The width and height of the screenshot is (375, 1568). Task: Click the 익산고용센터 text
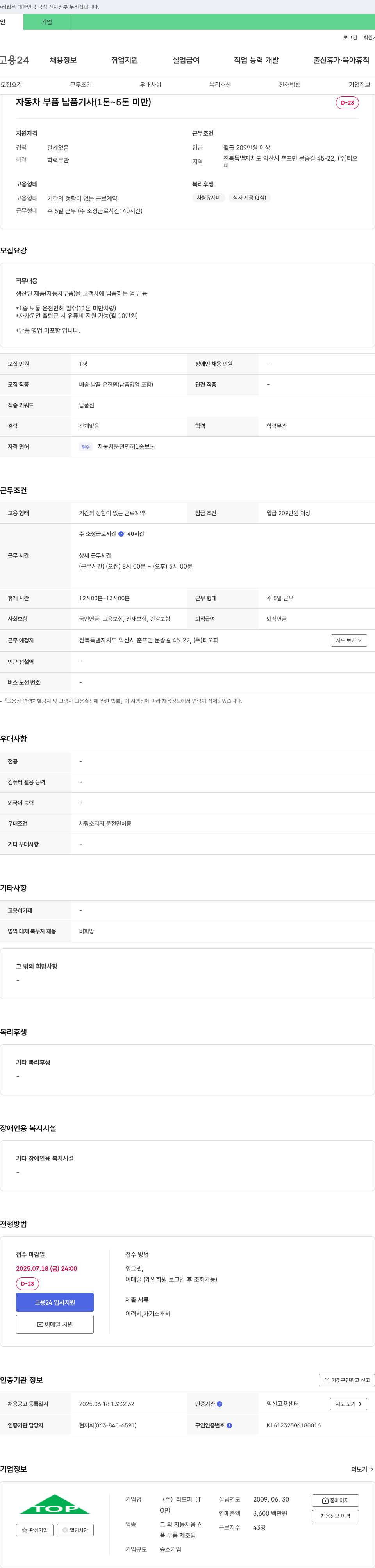click(282, 1404)
